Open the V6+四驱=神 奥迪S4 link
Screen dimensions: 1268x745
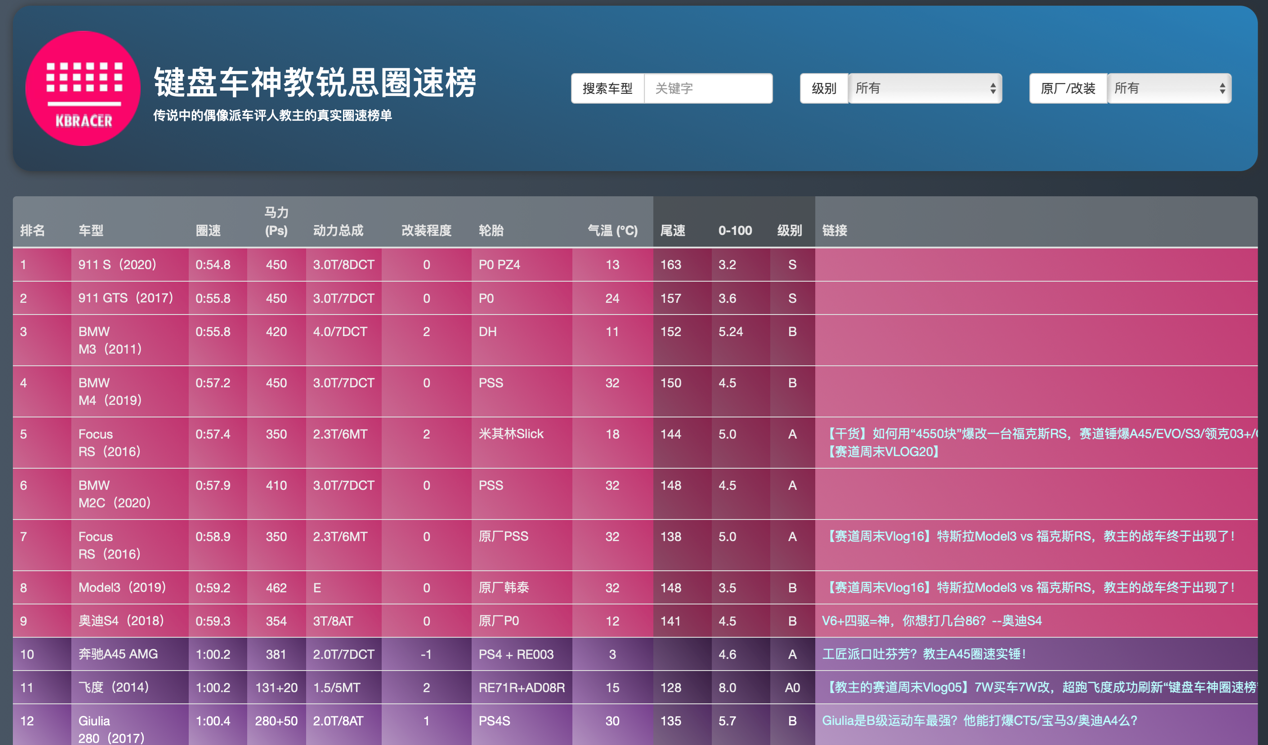coord(932,621)
